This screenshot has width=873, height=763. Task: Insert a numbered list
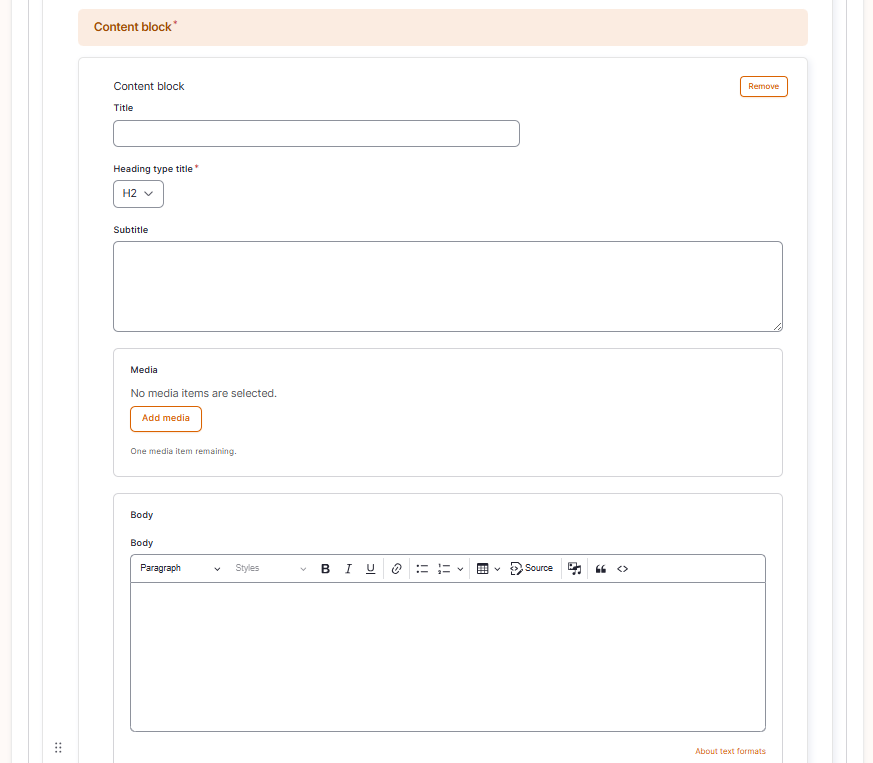click(444, 569)
